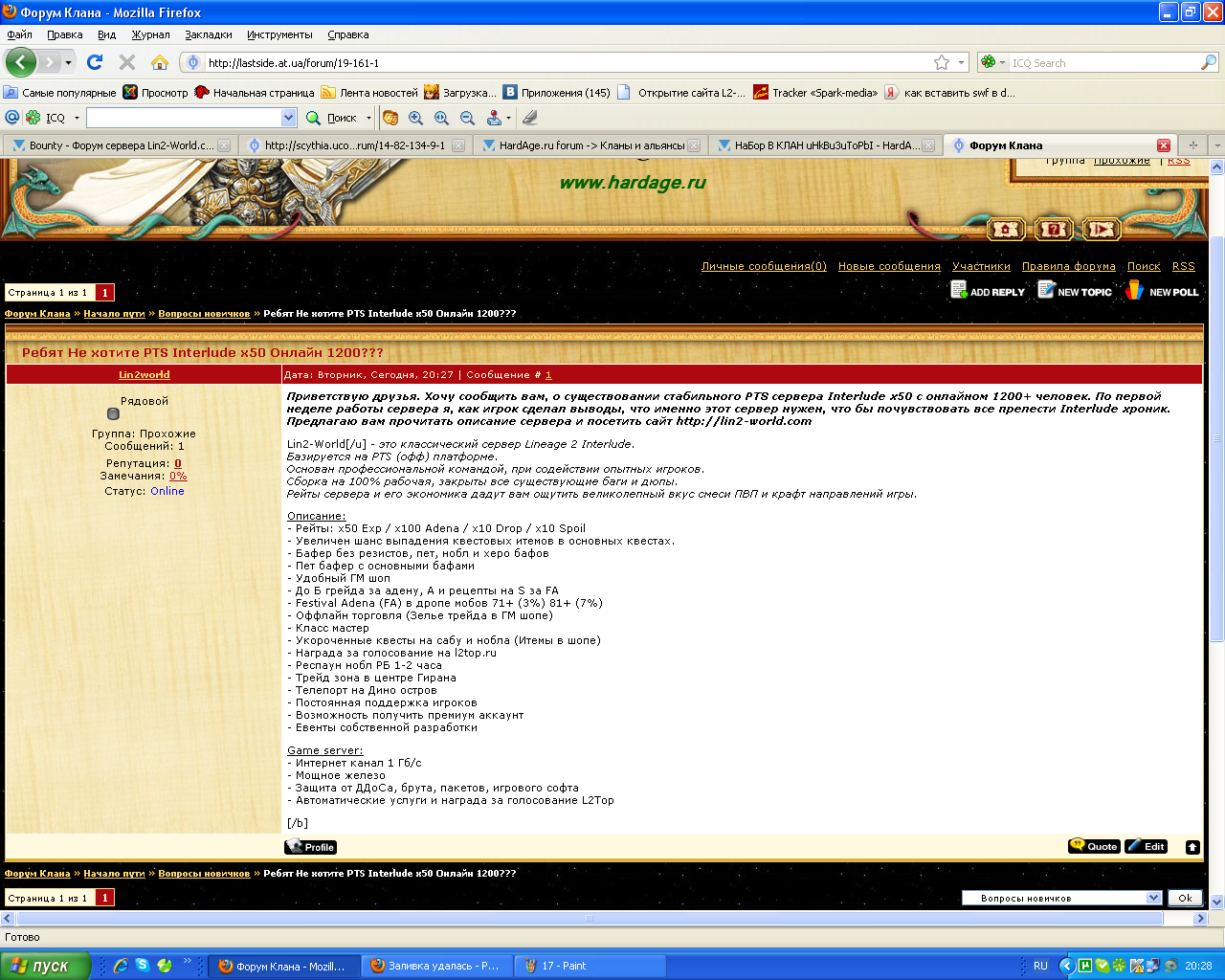Click ADD REPLY button

click(987, 291)
